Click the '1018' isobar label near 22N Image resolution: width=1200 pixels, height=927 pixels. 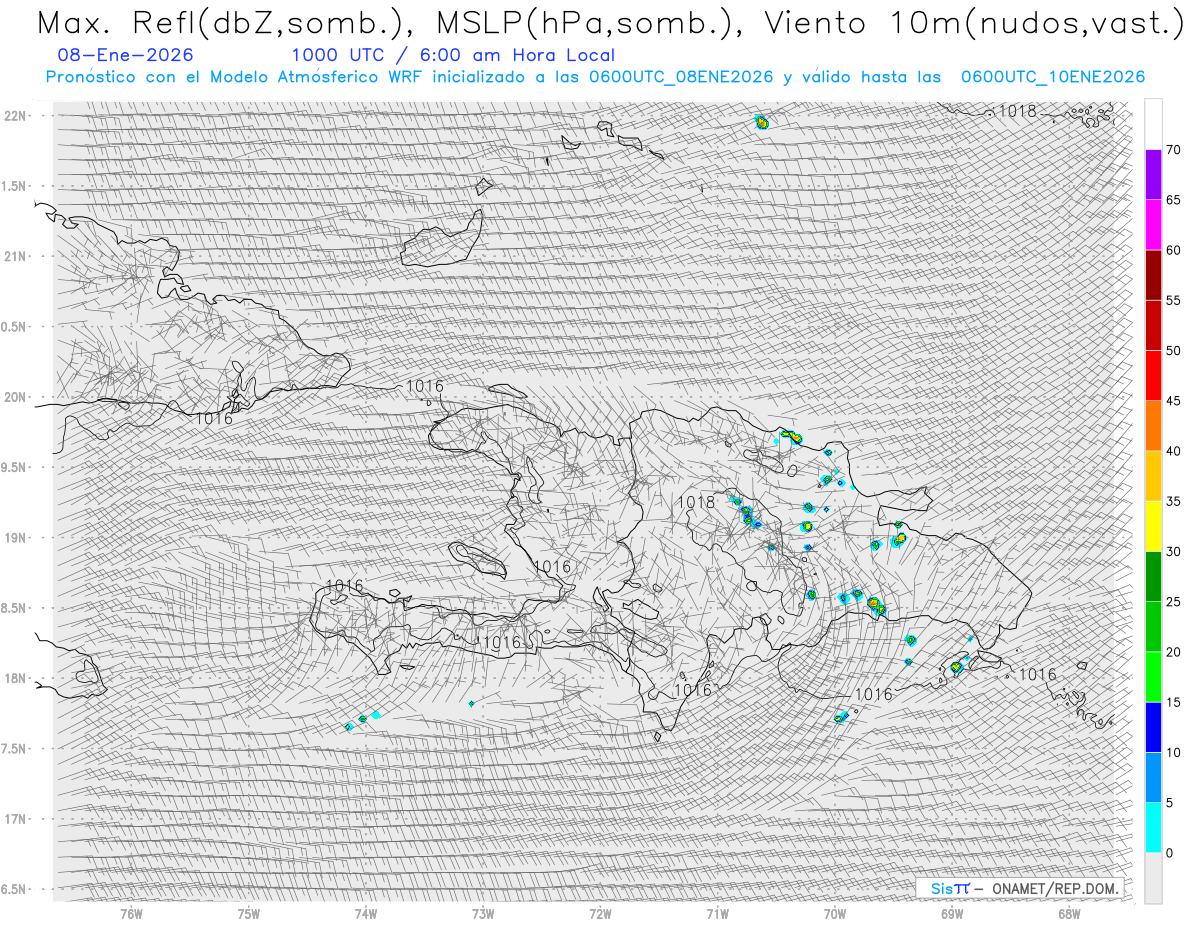pos(1018,111)
